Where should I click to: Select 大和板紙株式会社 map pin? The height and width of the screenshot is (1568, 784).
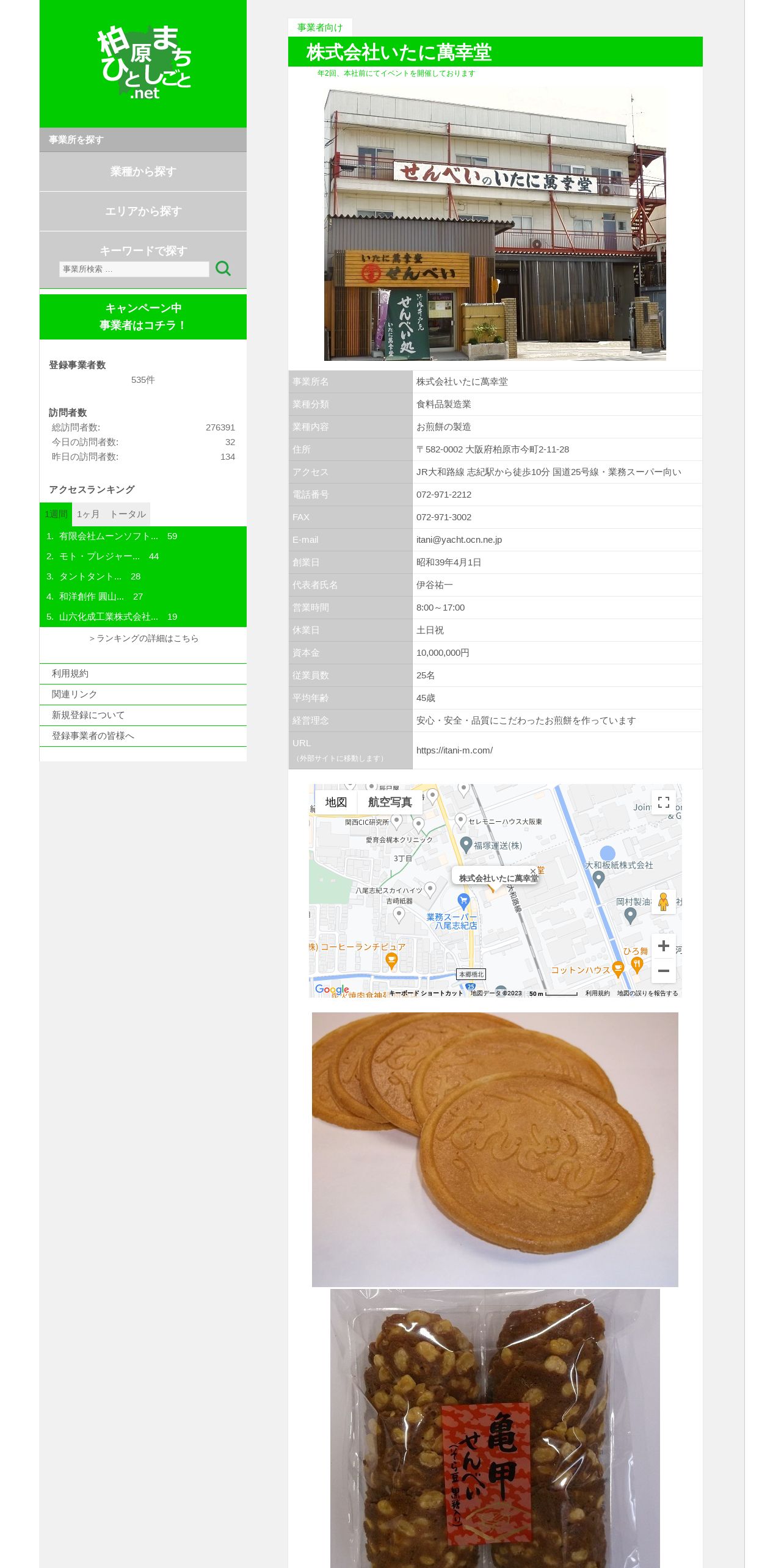pyautogui.click(x=598, y=879)
